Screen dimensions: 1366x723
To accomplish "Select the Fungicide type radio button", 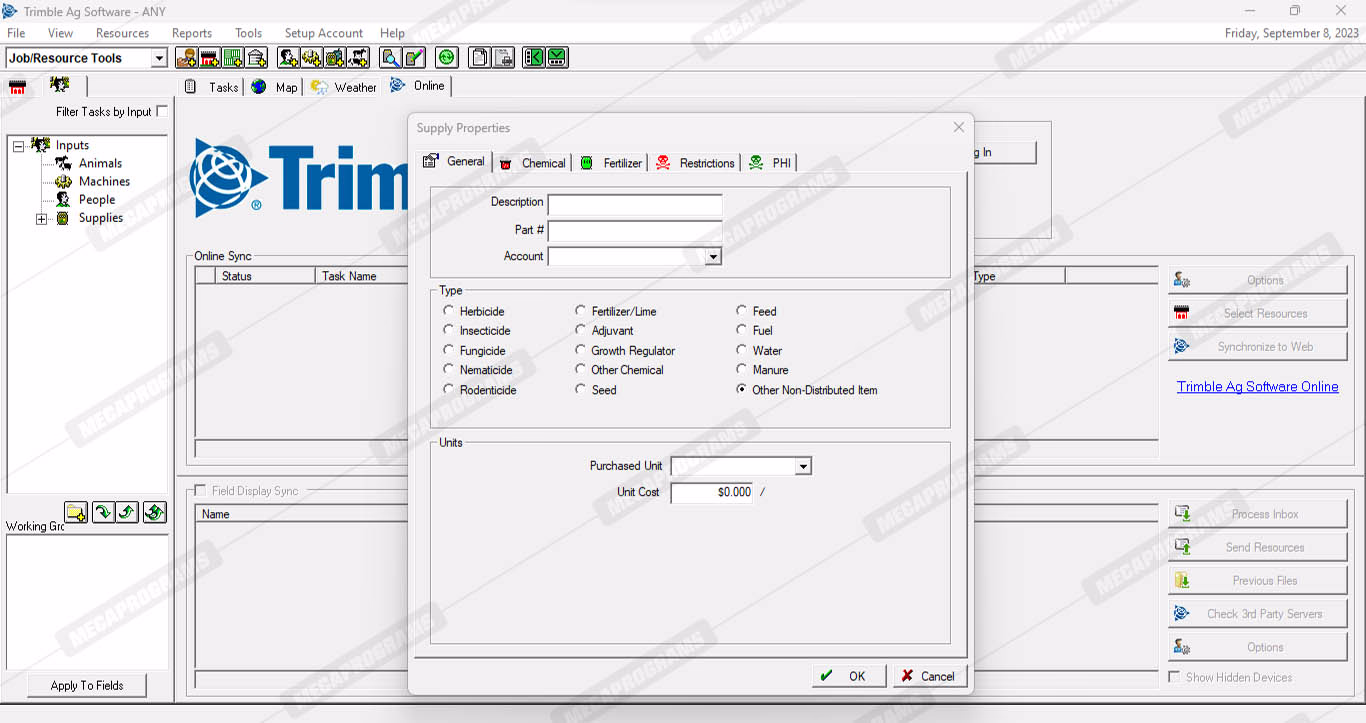I will 449,350.
